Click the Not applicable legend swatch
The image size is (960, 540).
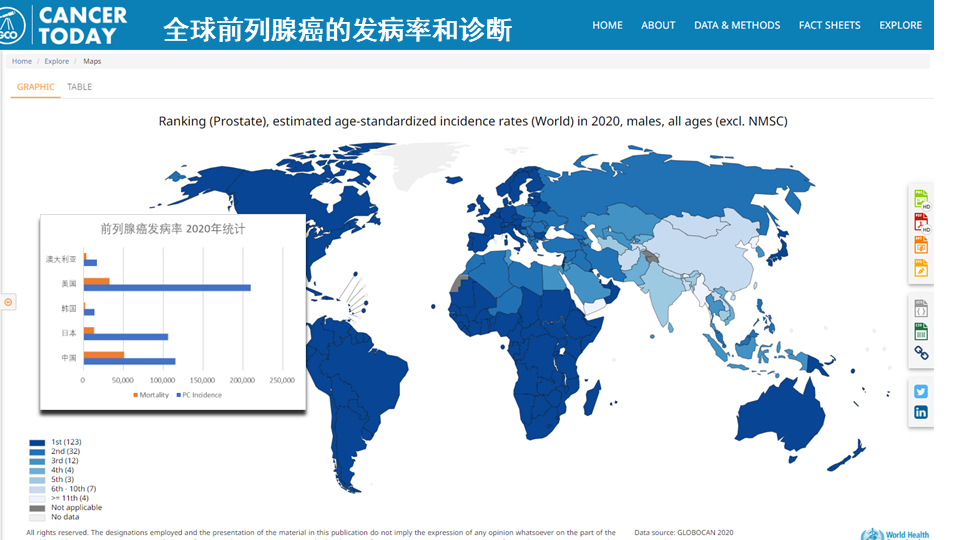[x=37, y=507]
